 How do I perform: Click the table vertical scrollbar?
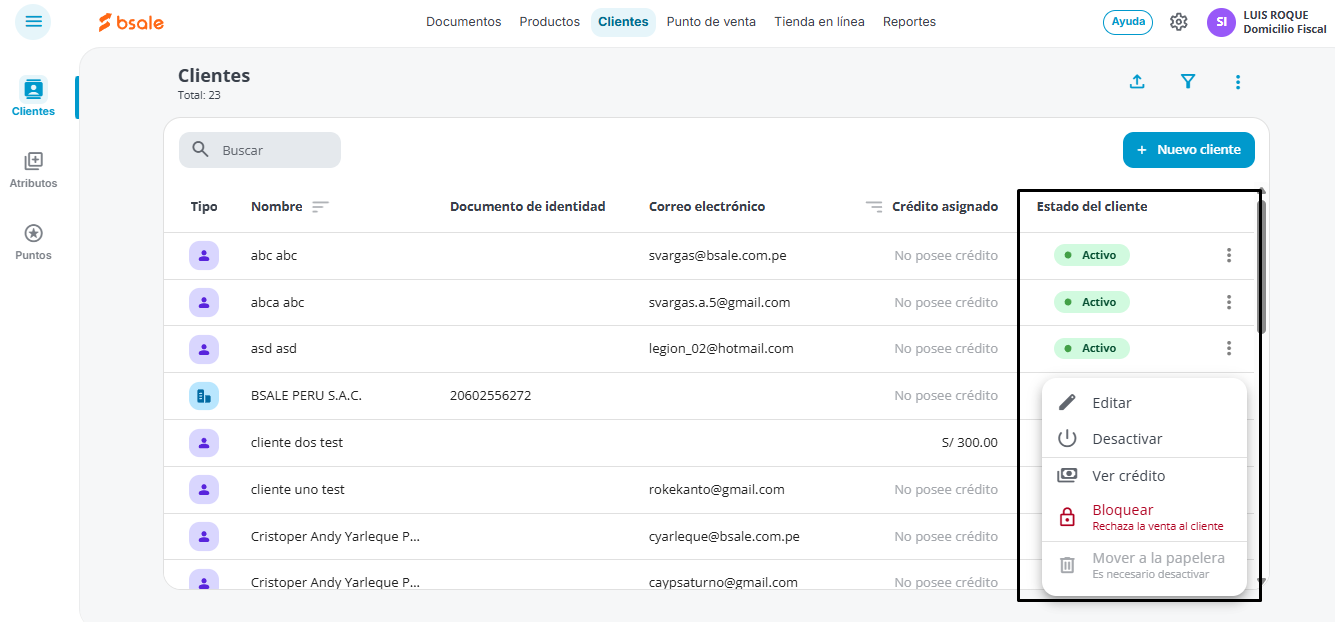1262,266
